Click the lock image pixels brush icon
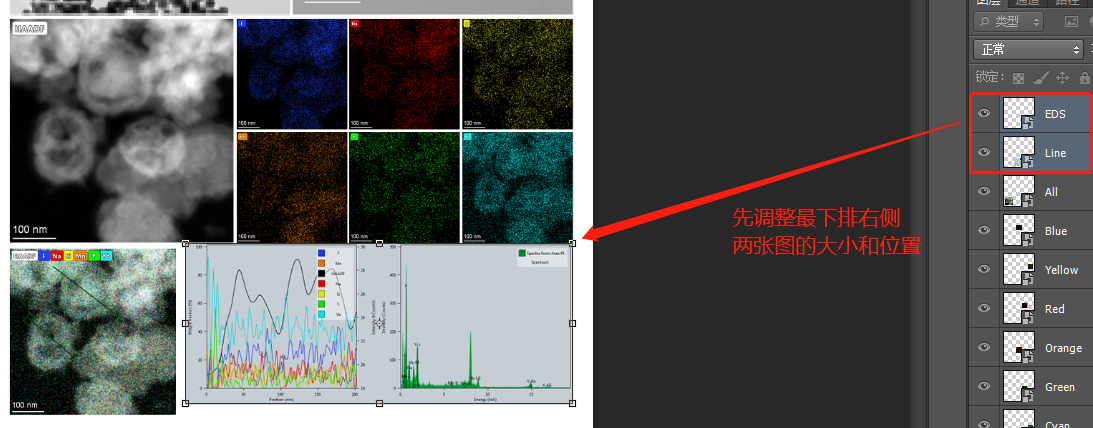Image resolution: width=1093 pixels, height=428 pixels. point(1040,77)
